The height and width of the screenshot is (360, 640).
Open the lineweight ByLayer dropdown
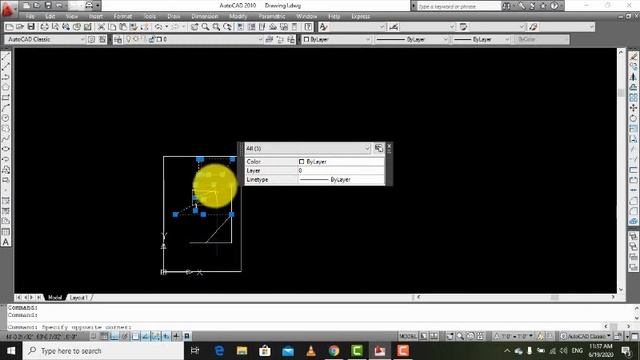pos(482,39)
